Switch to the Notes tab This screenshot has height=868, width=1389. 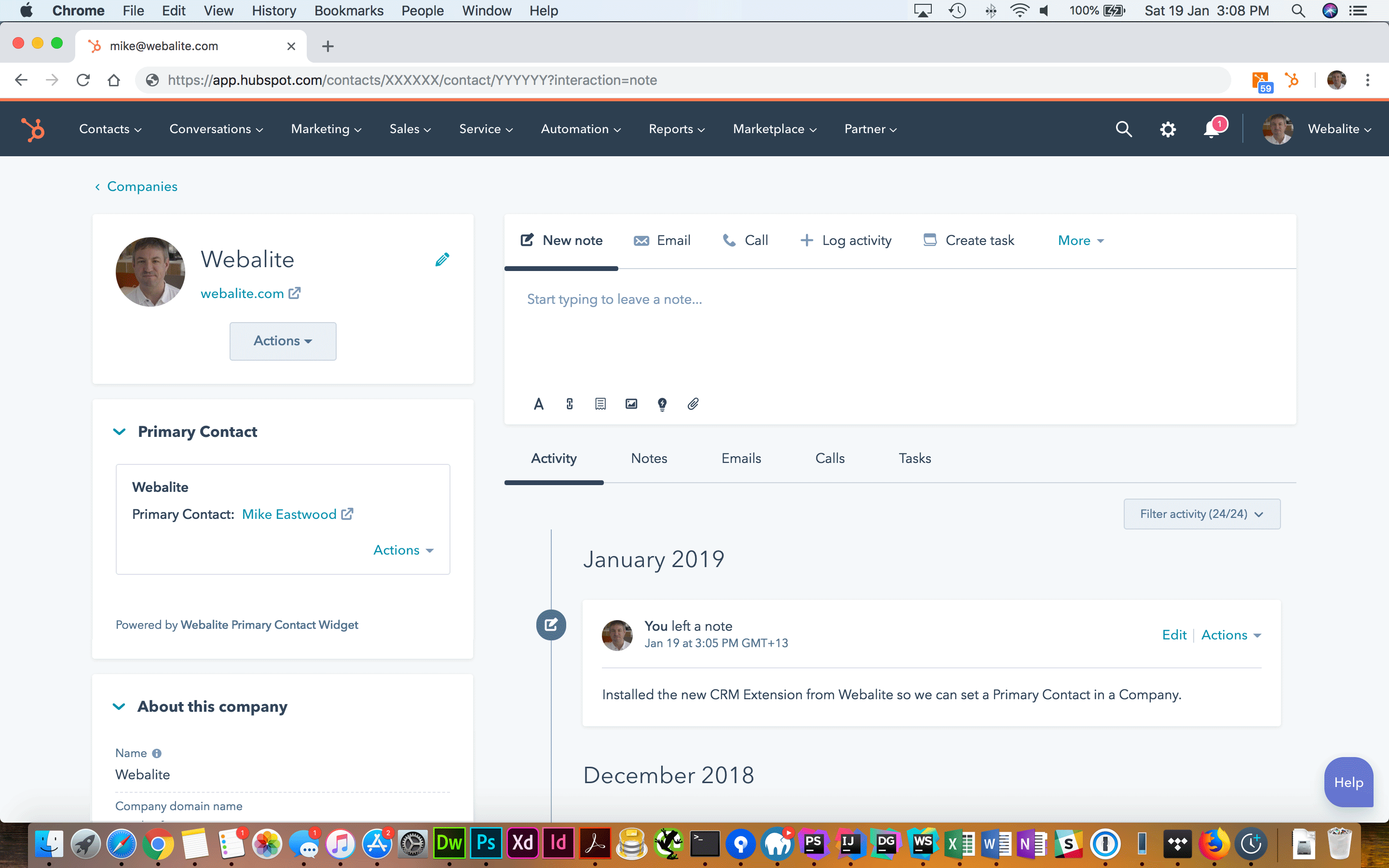click(x=649, y=458)
